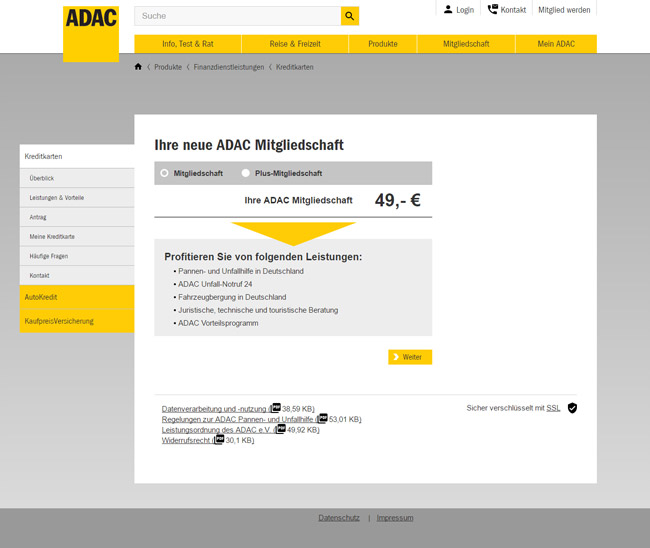Image resolution: width=650 pixels, height=548 pixels.
Task: Click the Weiter button
Action: click(x=410, y=357)
